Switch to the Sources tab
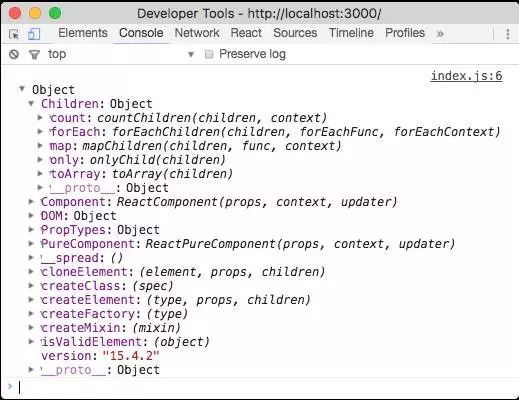The image size is (519, 400). click(295, 33)
